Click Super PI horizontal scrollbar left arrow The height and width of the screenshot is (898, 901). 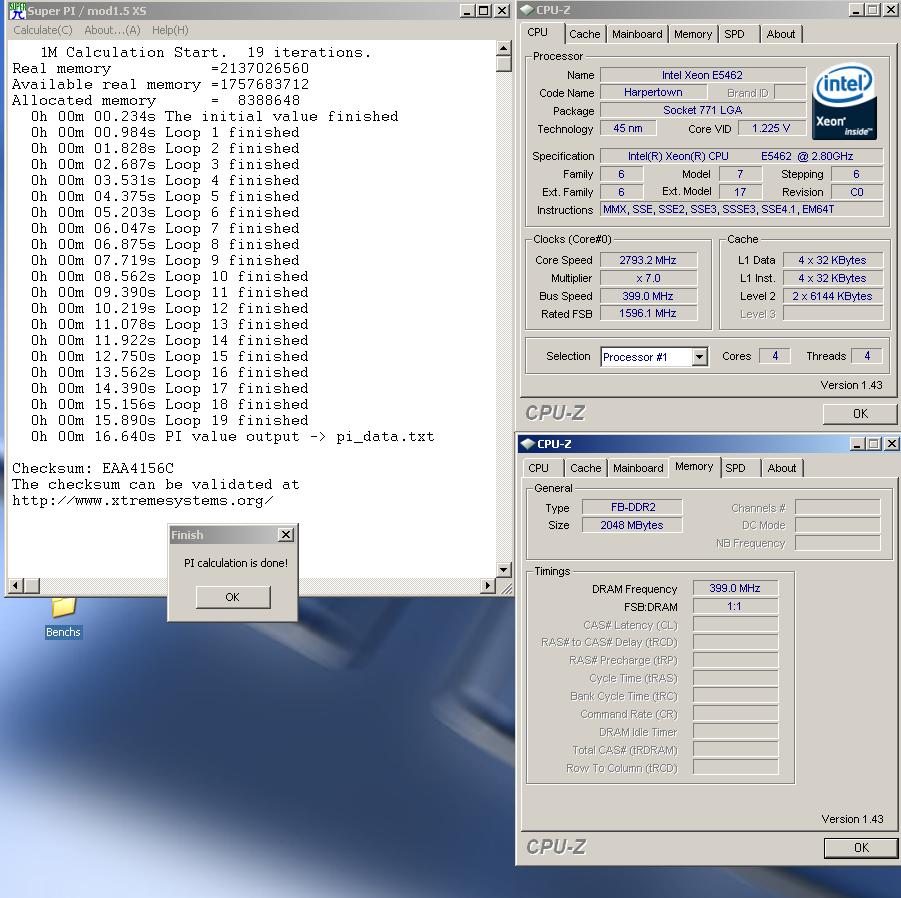click(x=16, y=585)
